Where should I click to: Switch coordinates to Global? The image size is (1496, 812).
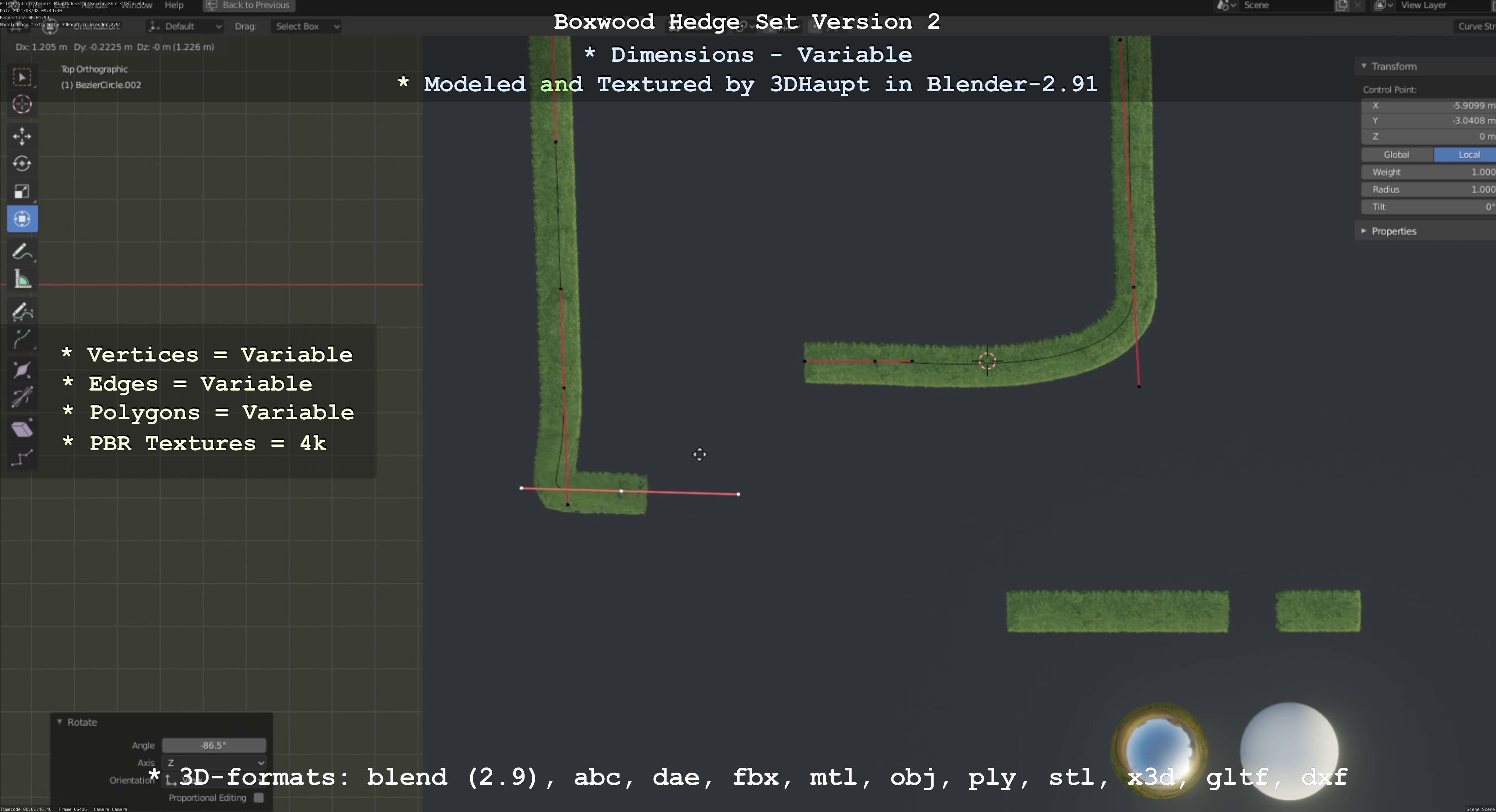(1397, 154)
